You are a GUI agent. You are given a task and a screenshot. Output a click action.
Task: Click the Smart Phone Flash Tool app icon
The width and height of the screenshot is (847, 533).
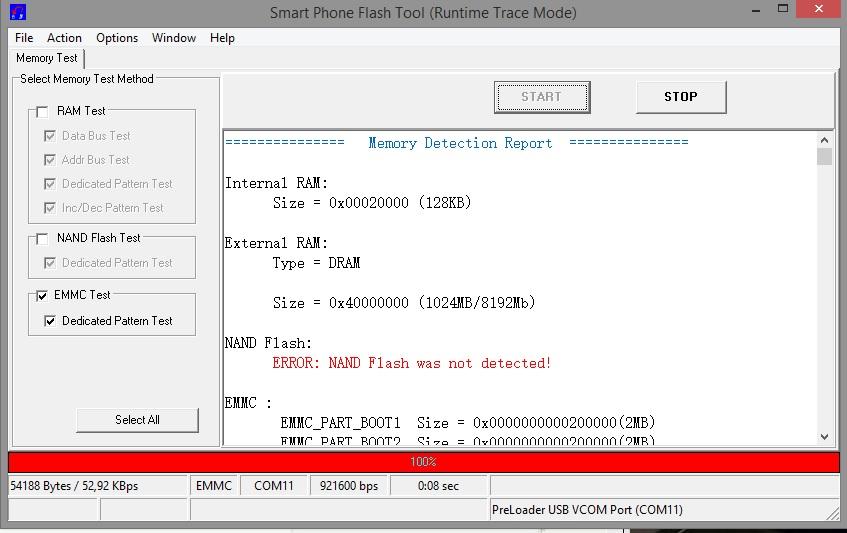(18, 11)
